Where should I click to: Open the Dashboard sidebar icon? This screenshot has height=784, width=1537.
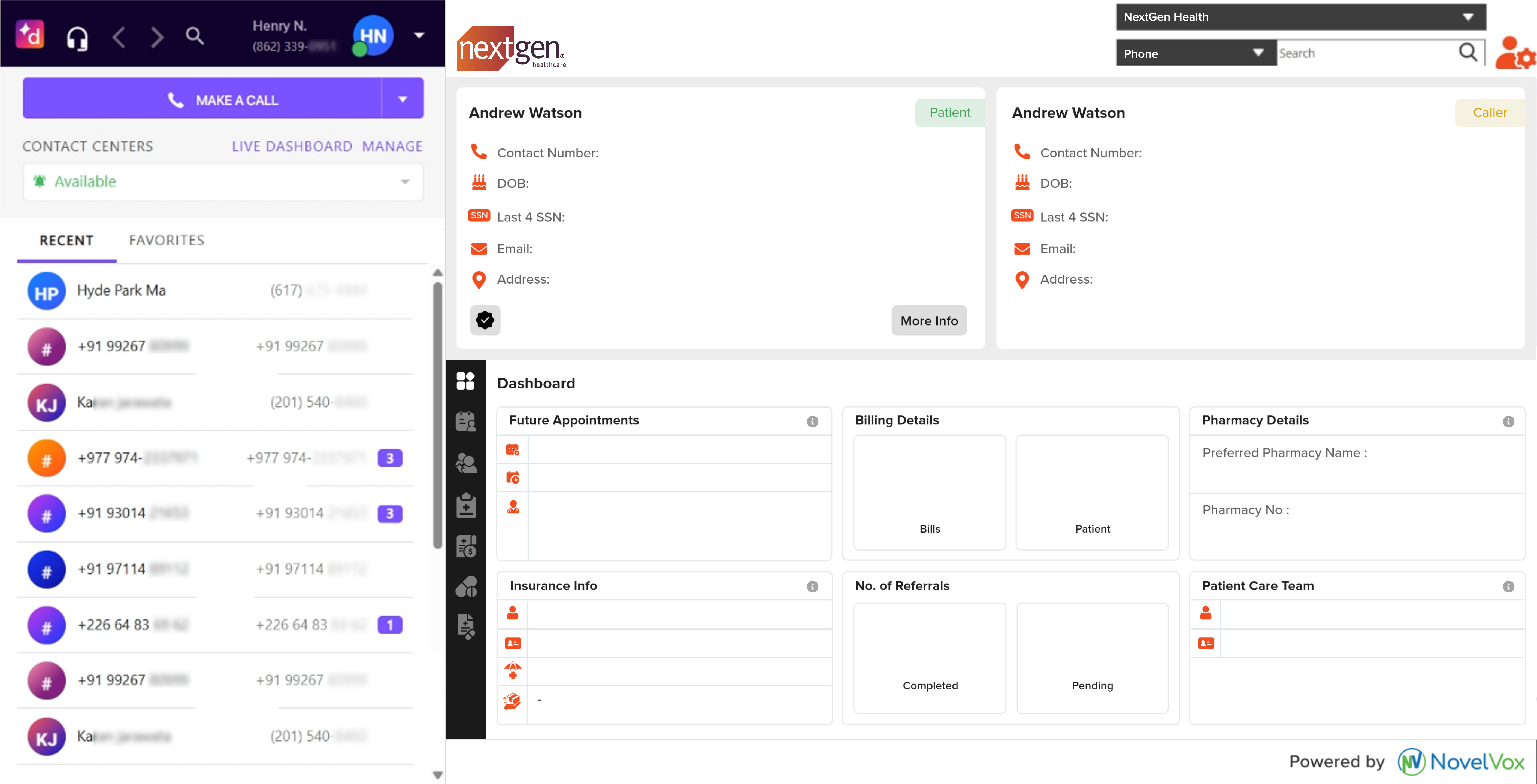[x=465, y=380]
